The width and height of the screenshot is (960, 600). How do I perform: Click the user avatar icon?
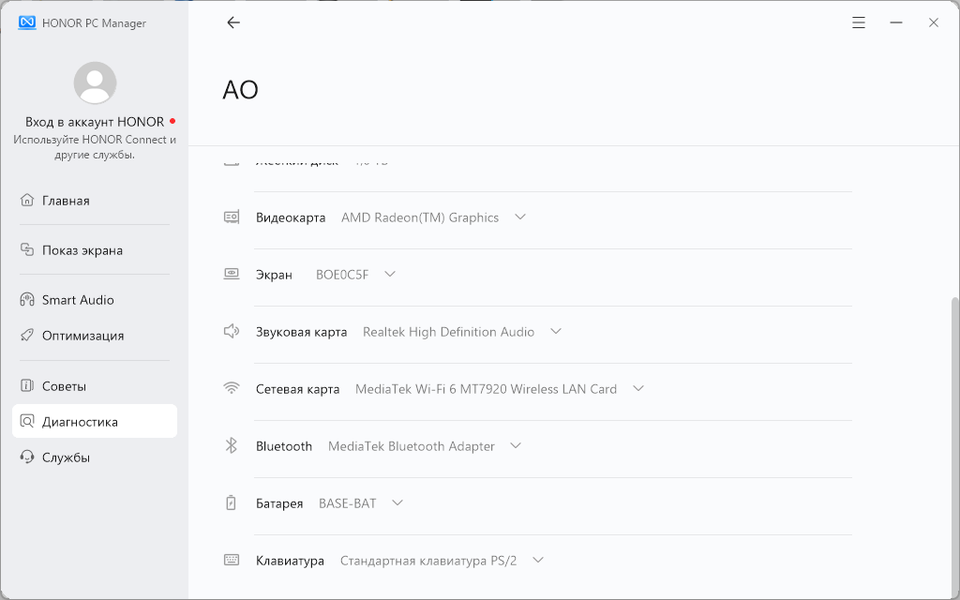pos(95,83)
